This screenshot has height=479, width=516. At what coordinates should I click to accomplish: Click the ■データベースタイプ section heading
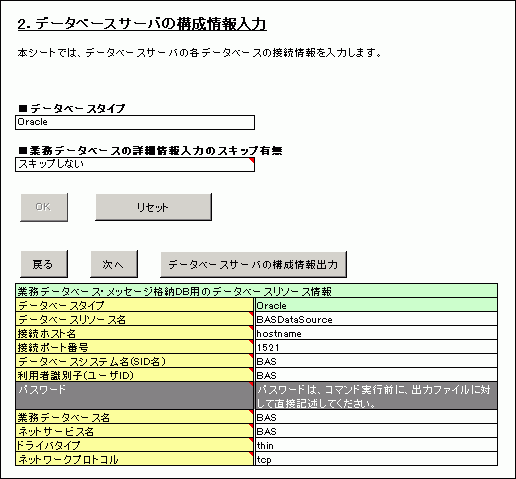pyautogui.click(x=72, y=108)
